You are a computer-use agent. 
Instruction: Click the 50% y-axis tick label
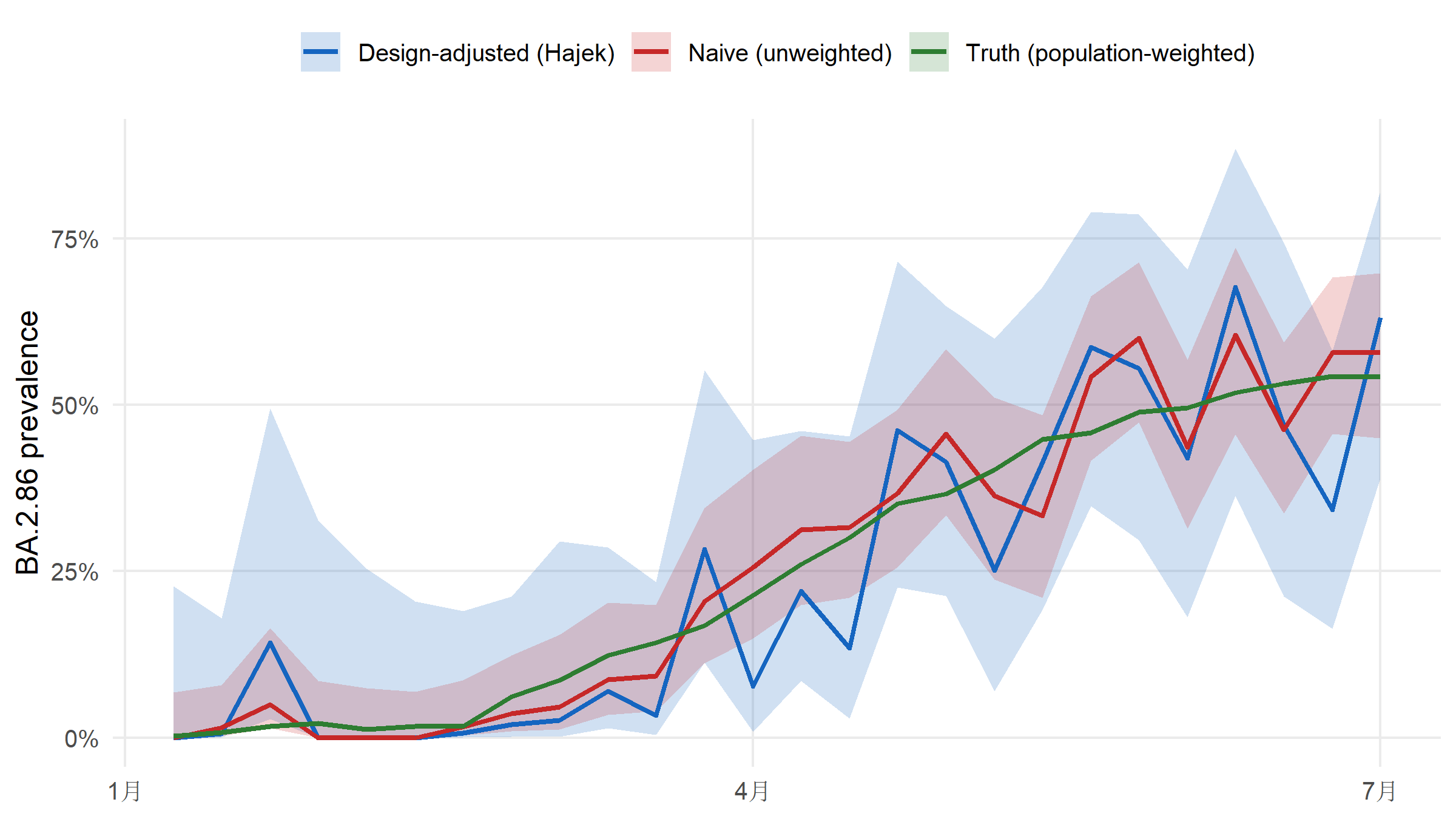pos(75,406)
